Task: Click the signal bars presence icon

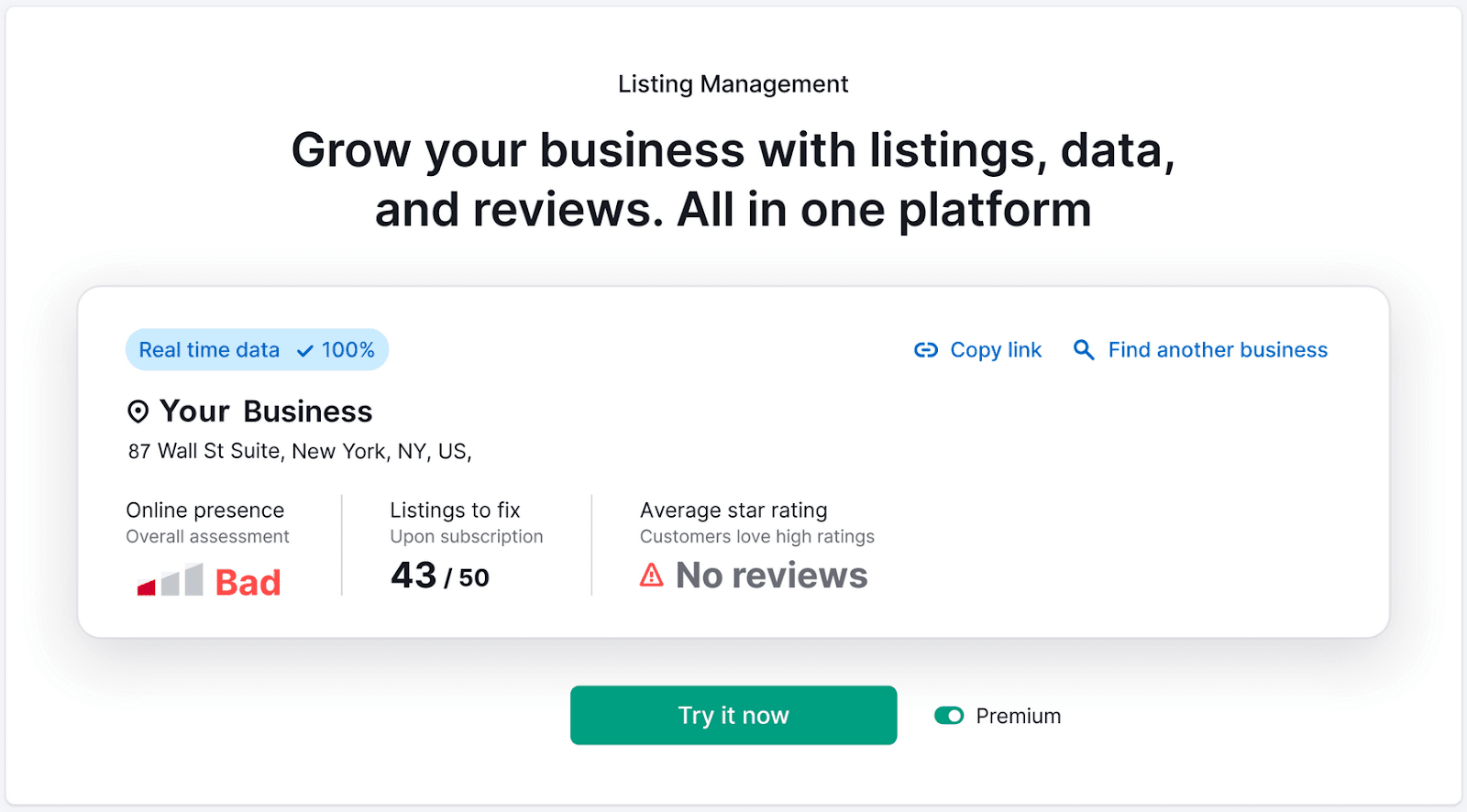Action: pos(170,581)
